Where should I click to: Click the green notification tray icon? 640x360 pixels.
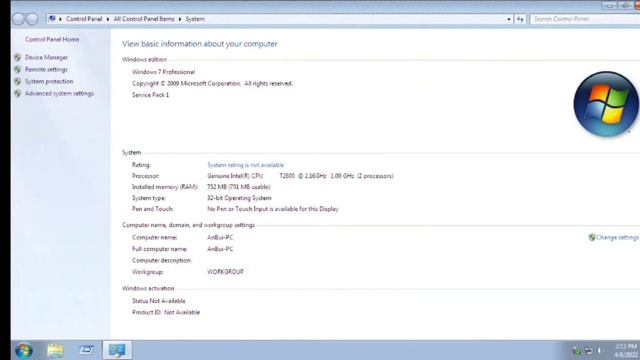coord(577,350)
